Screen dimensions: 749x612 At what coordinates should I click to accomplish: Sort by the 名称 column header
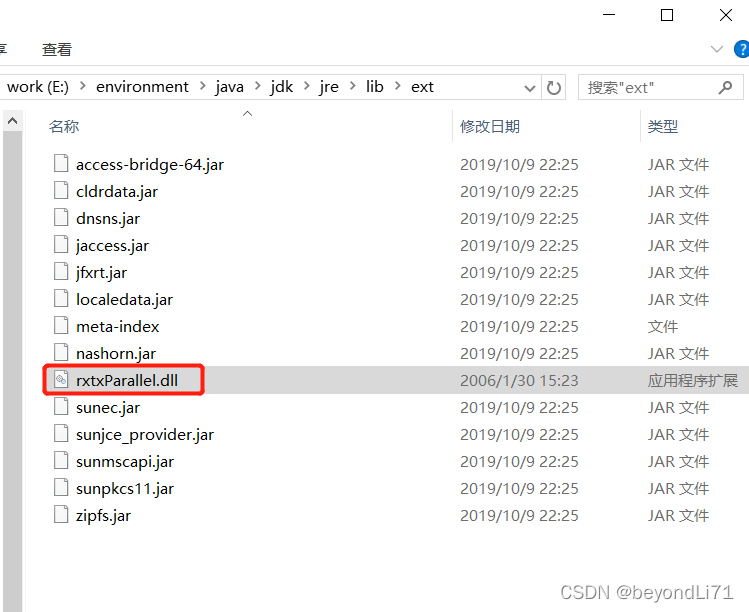[x=64, y=126]
